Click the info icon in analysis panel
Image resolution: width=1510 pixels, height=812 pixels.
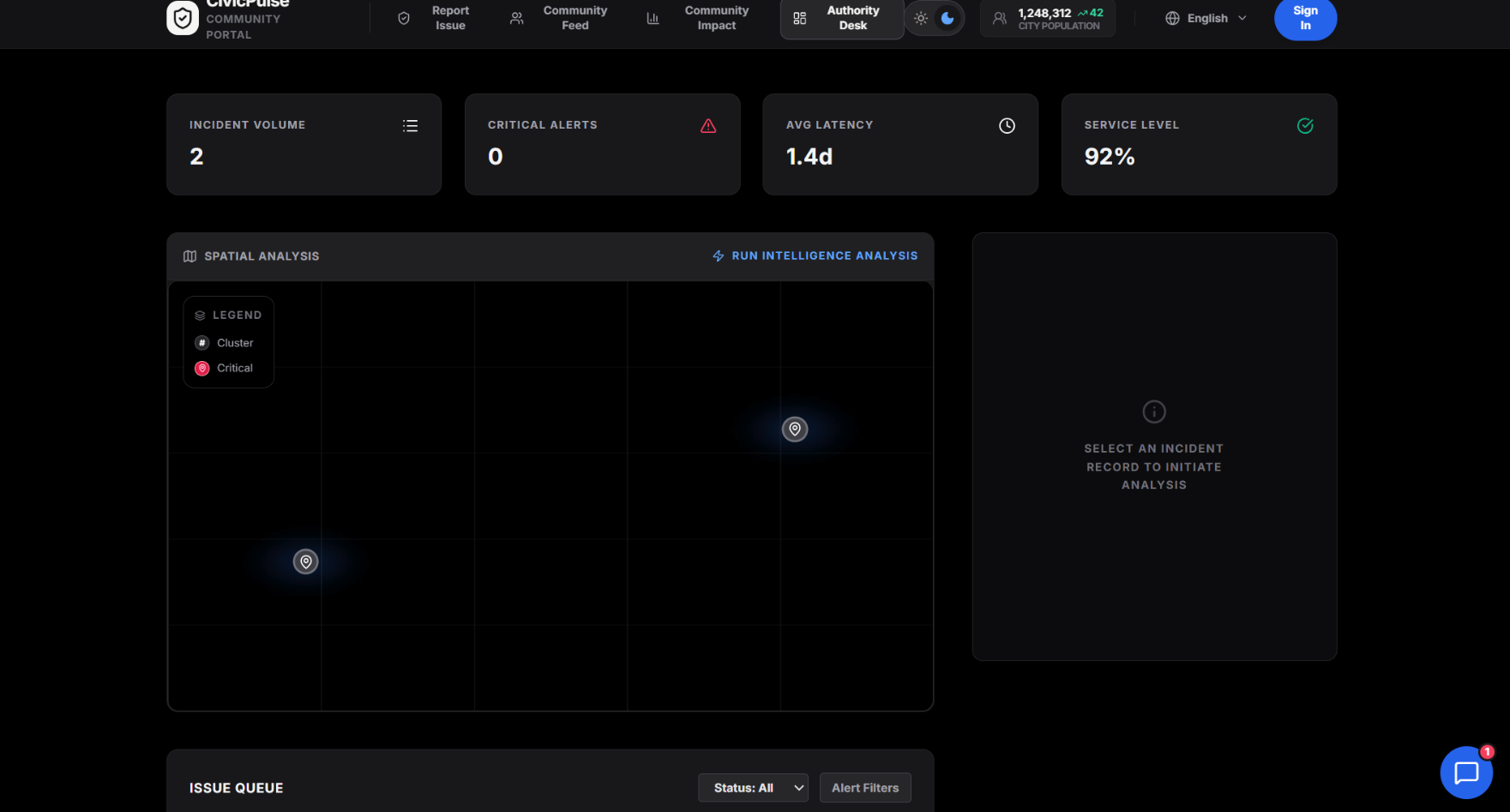1154,412
